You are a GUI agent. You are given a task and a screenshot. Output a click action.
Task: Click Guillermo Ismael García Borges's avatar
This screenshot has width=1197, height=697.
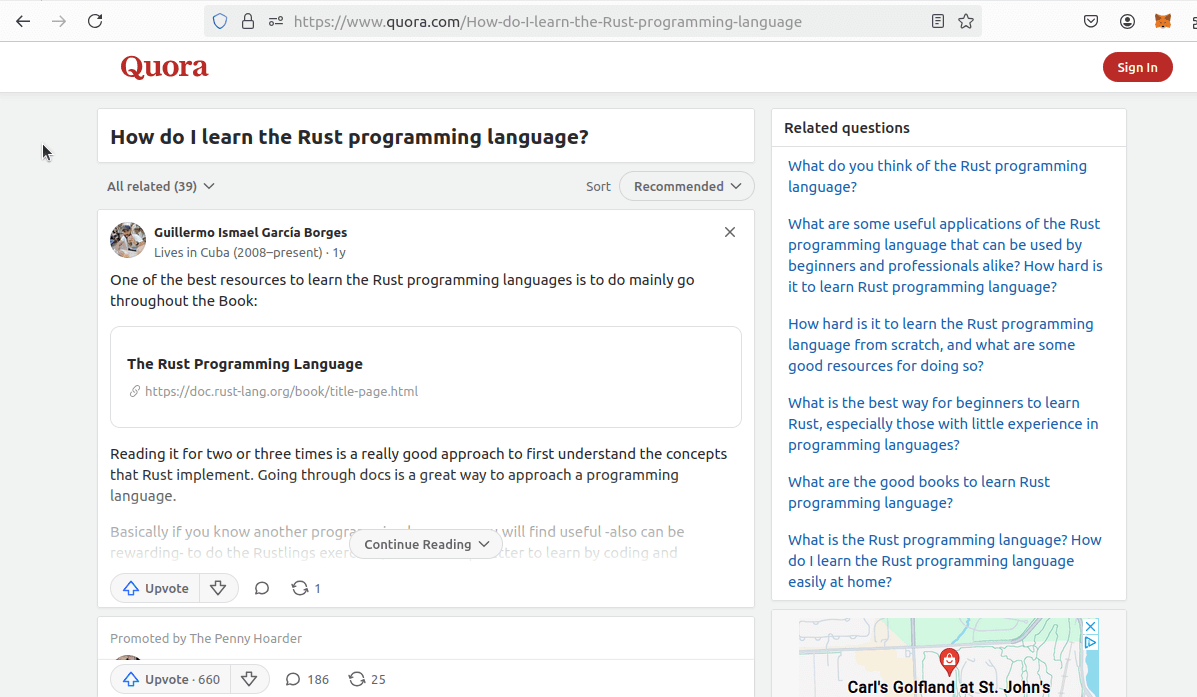coord(128,240)
